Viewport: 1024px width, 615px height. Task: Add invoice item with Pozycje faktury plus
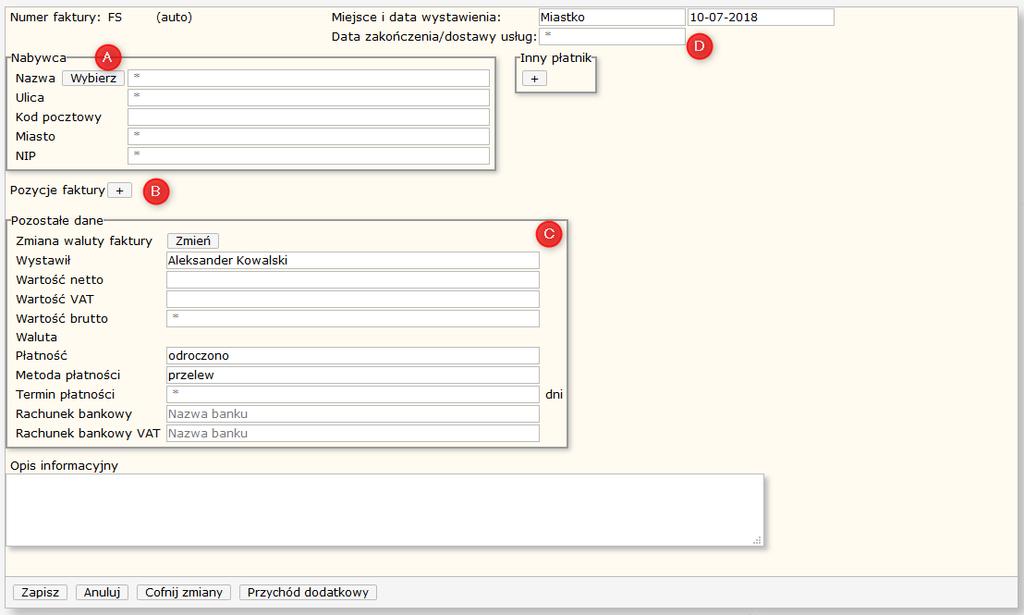(x=120, y=191)
